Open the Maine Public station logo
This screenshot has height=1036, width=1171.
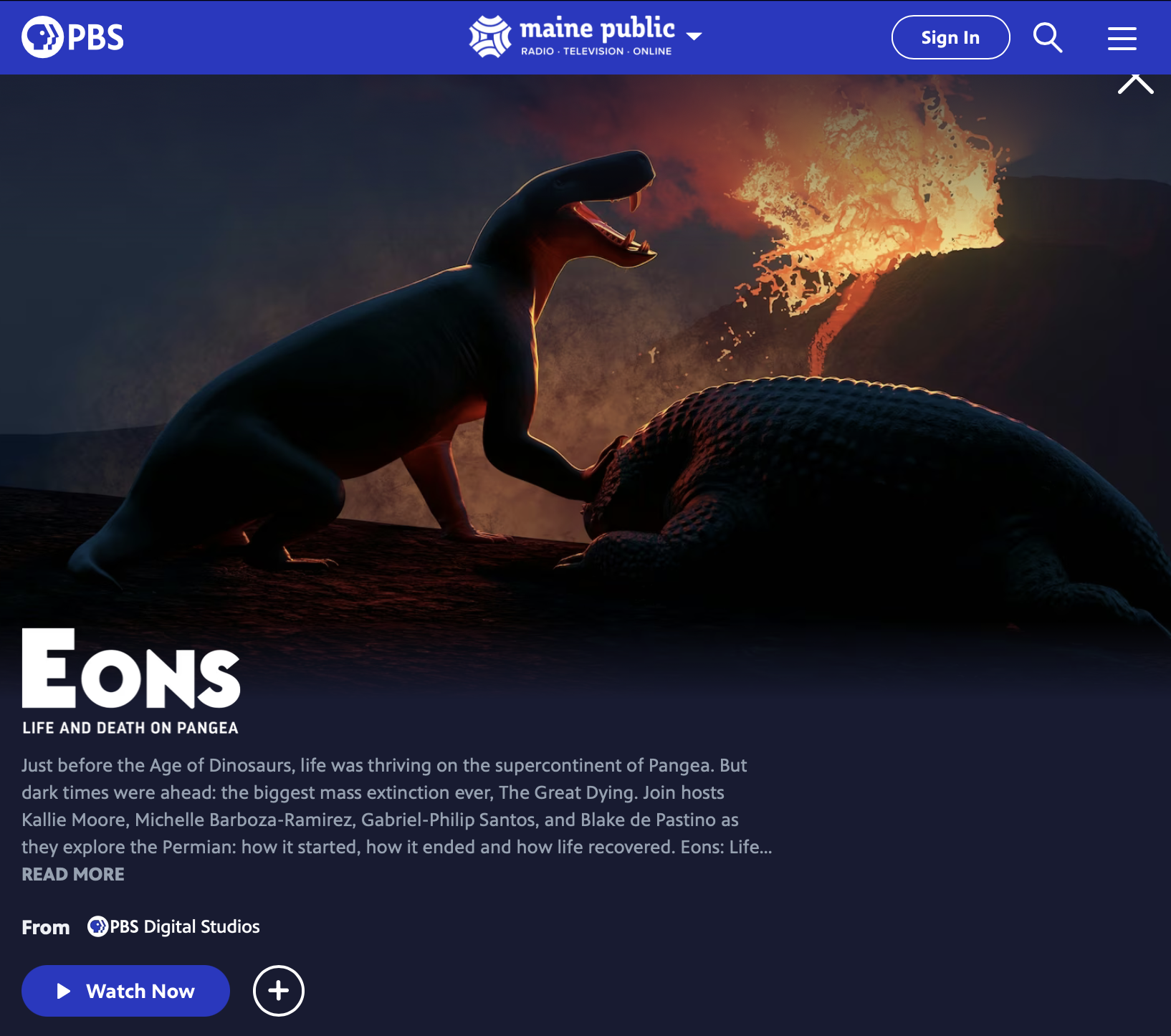click(572, 37)
